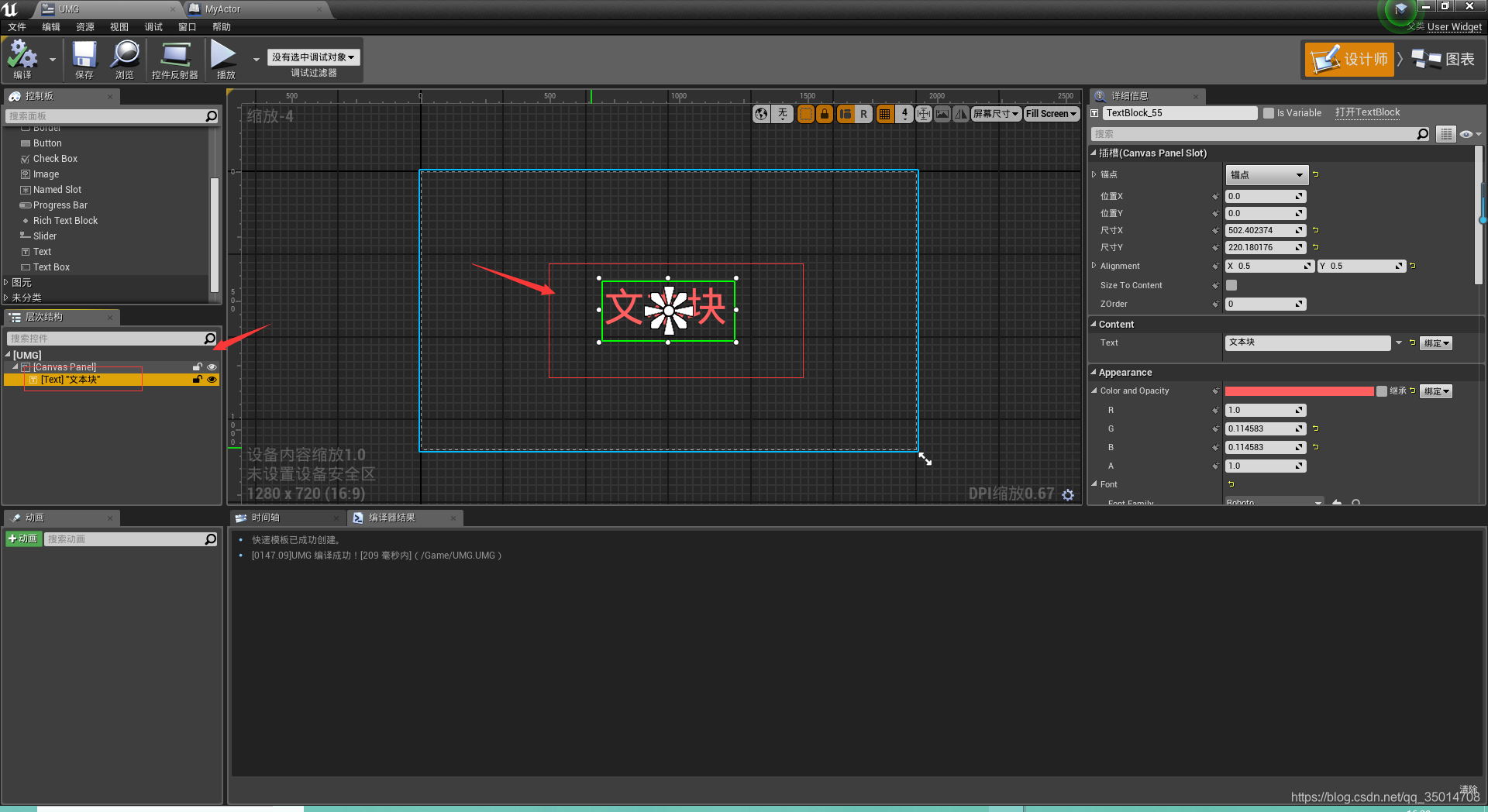Screen dimensions: 1488x812
Task: Collapse the Appearance section
Action: pos(1094,373)
